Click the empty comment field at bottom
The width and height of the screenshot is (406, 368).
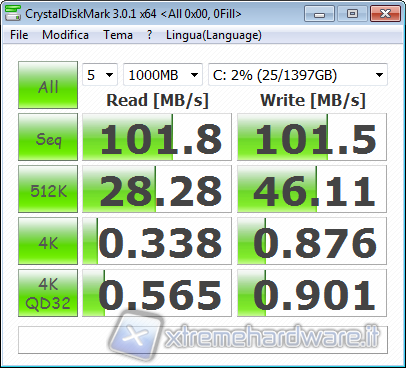click(x=203, y=340)
